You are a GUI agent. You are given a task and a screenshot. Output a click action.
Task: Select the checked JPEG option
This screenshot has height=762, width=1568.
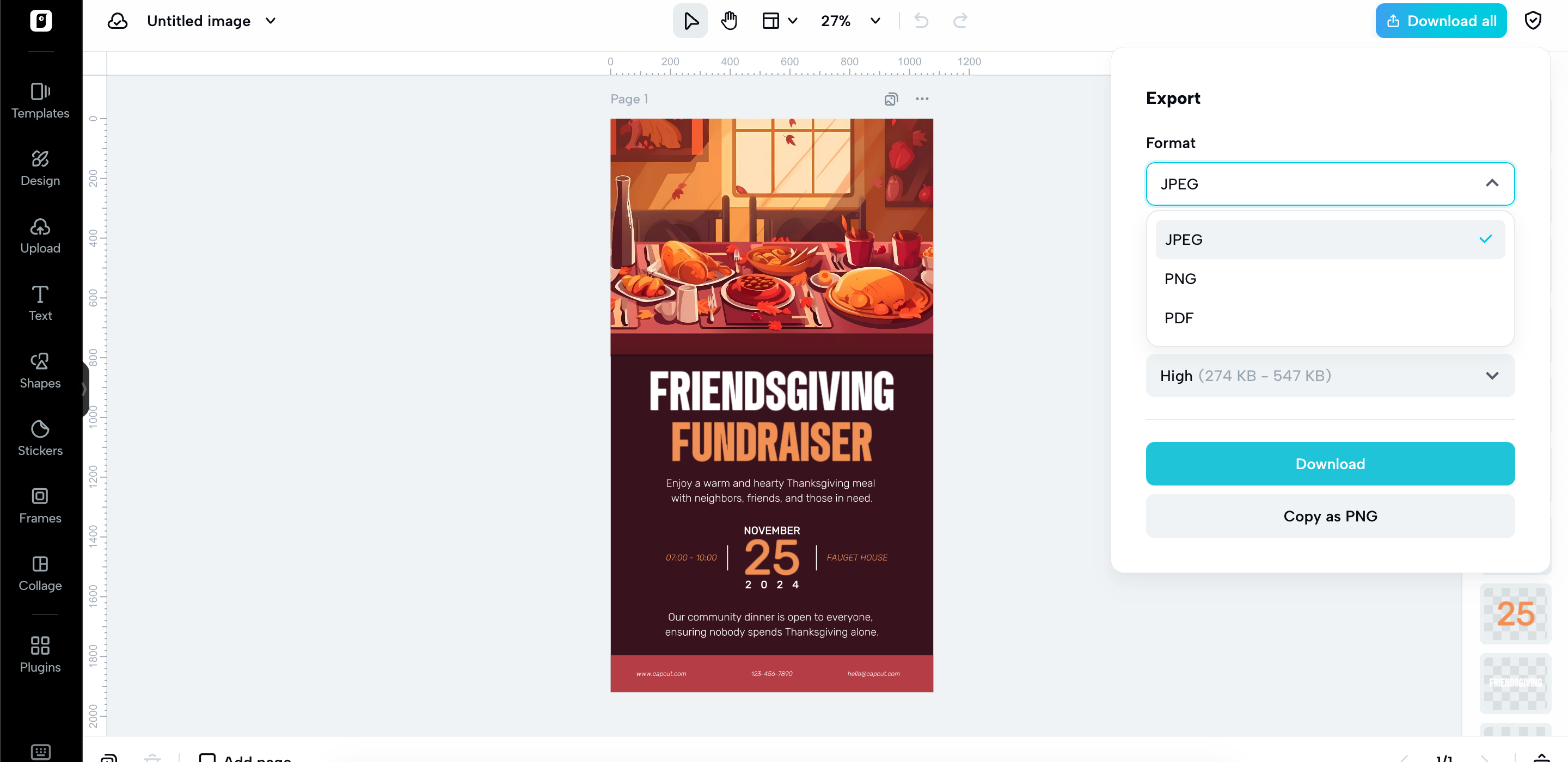coord(1330,239)
